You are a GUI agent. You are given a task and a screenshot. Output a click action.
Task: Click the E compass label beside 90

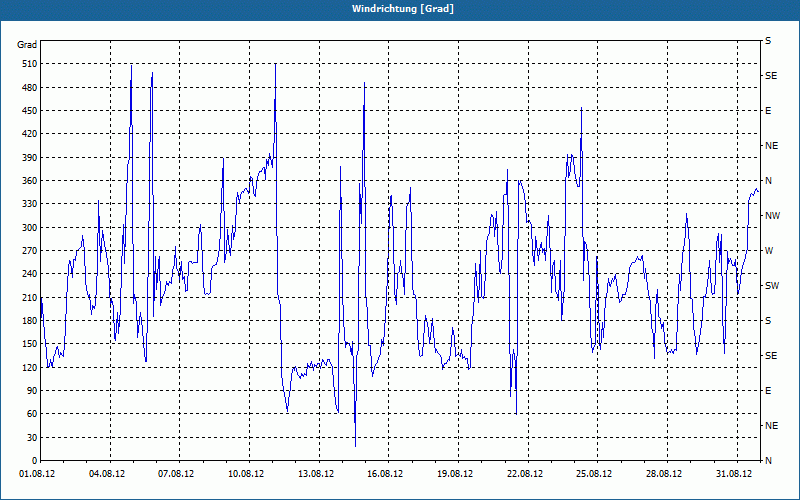click(768, 391)
